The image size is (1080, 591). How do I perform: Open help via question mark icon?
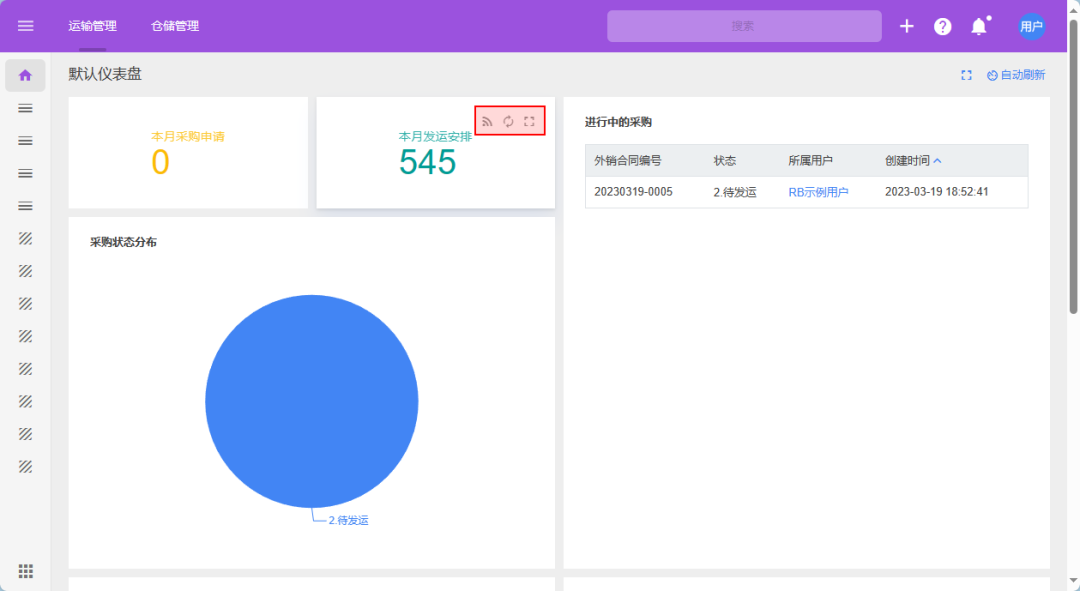coord(942,26)
